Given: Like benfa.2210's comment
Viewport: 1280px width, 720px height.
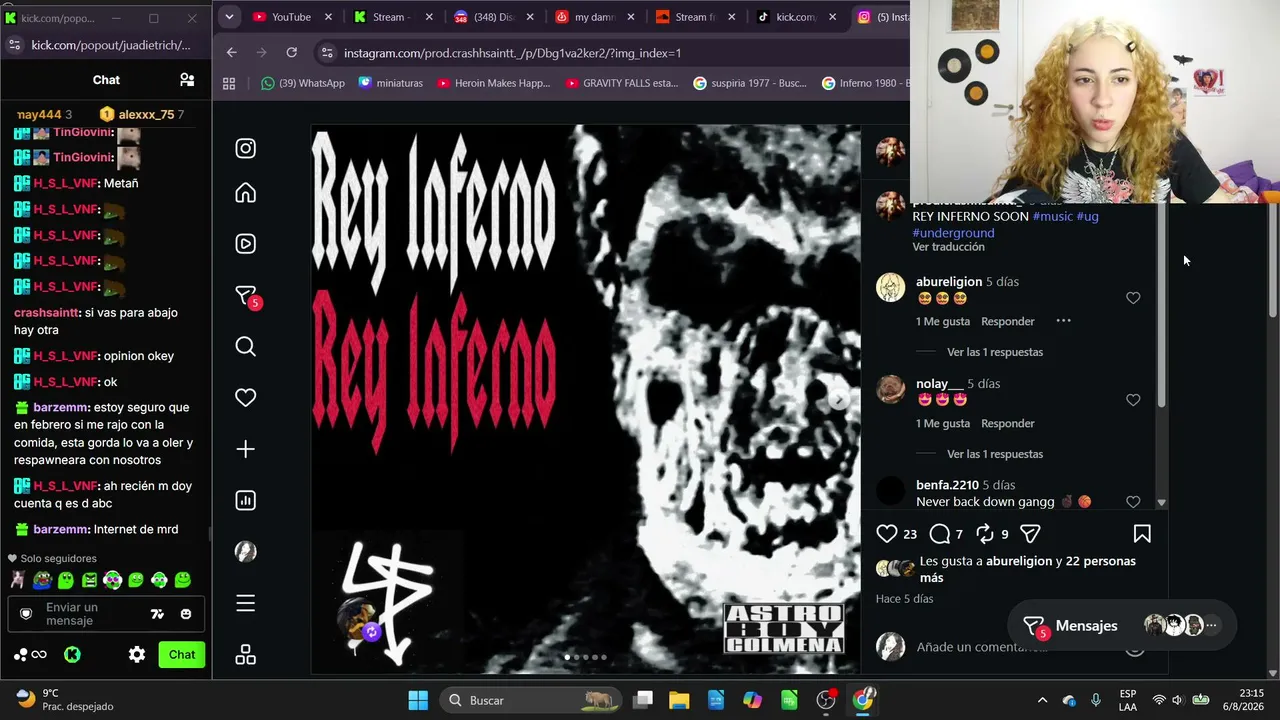Looking at the screenshot, I should click(1133, 502).
